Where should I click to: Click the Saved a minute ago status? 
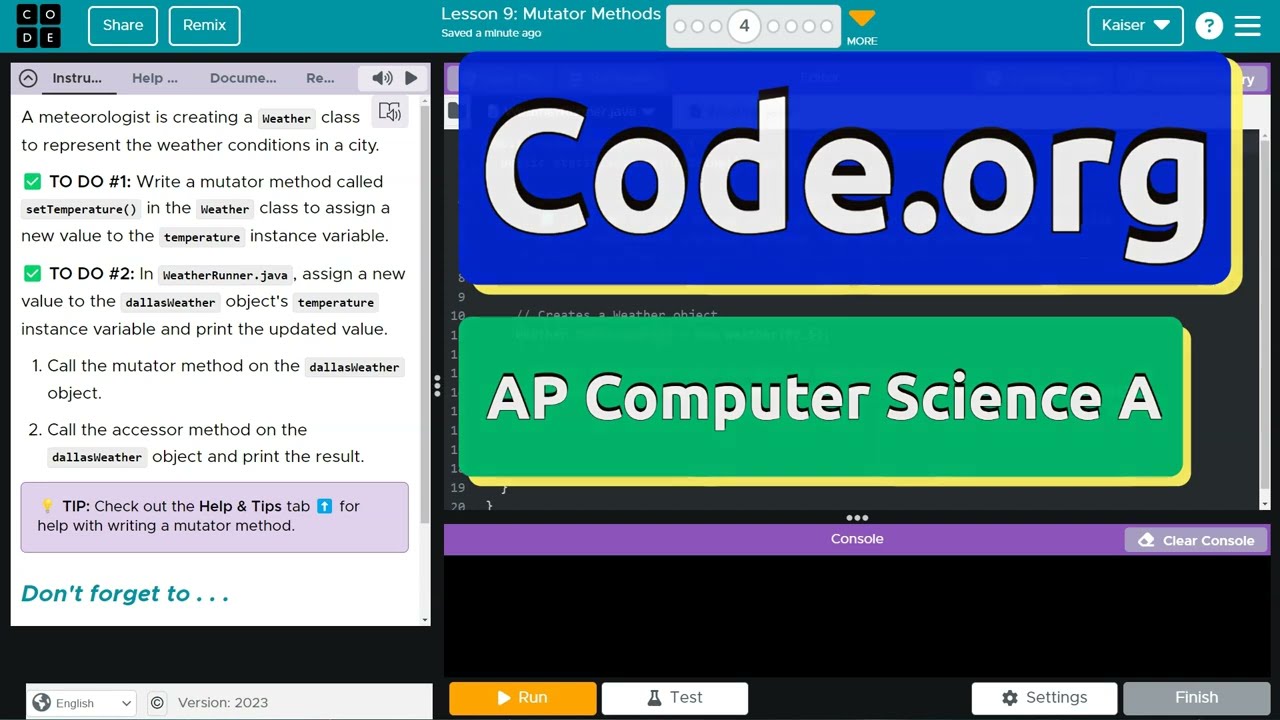(x=491, y=33)
